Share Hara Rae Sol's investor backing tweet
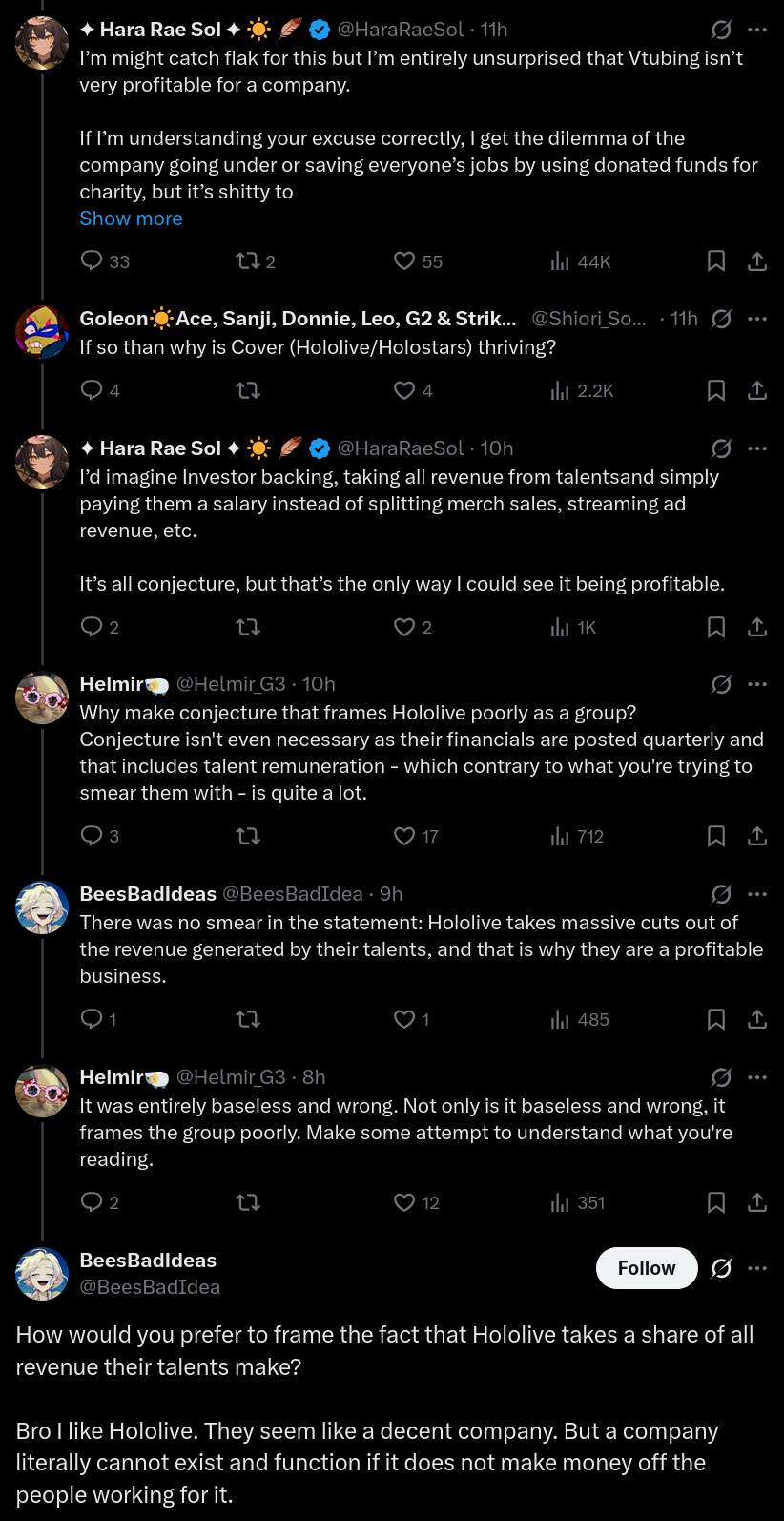784x1521 pixels. (757, 627)
